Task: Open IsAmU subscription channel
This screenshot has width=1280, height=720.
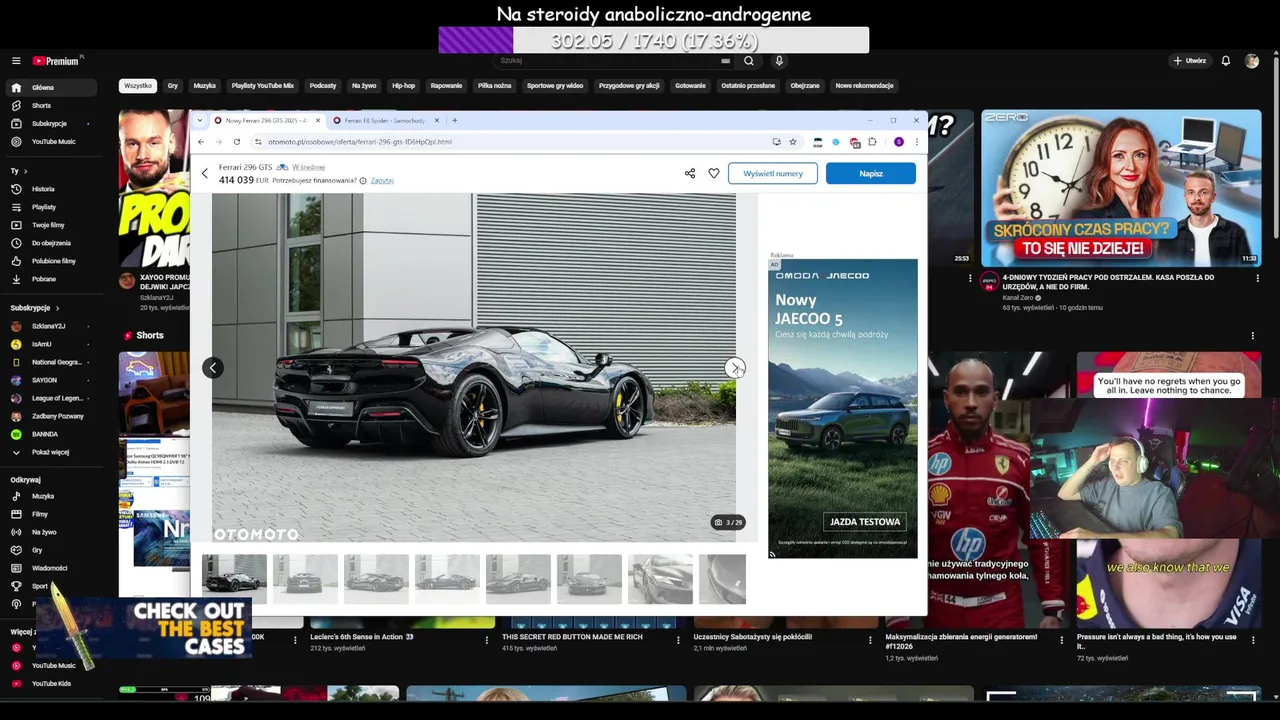Action: 52,344
